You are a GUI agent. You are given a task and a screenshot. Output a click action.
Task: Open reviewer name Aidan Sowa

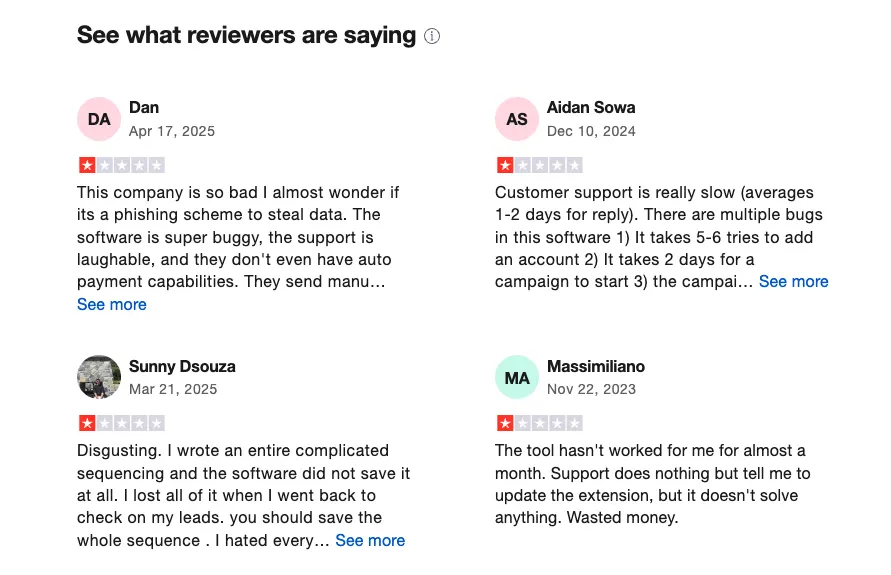(591, 108)
